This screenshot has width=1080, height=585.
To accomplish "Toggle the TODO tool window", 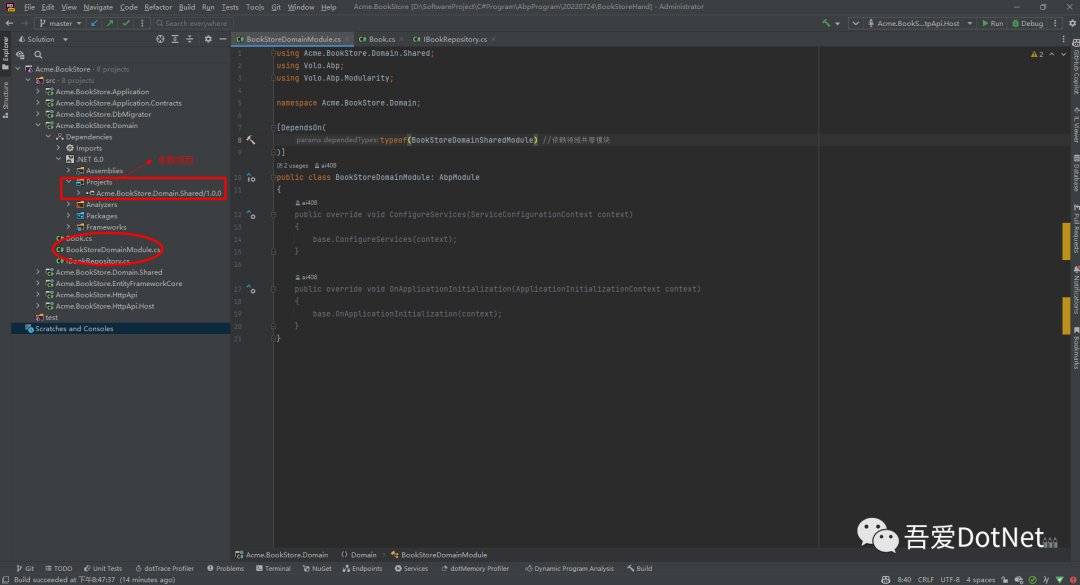I will tap(59, 568).
